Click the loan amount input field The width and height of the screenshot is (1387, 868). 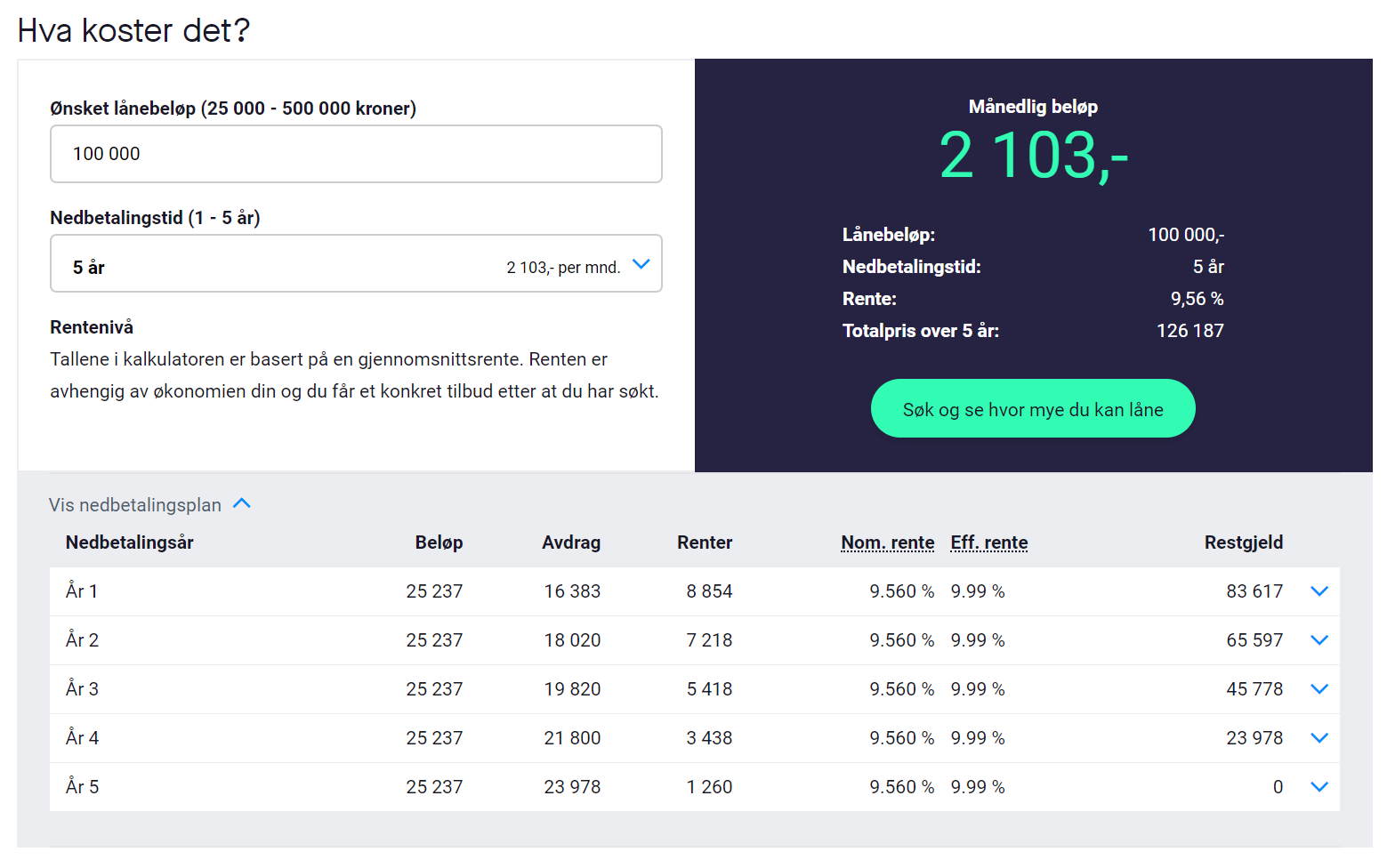tap(356, 154)
